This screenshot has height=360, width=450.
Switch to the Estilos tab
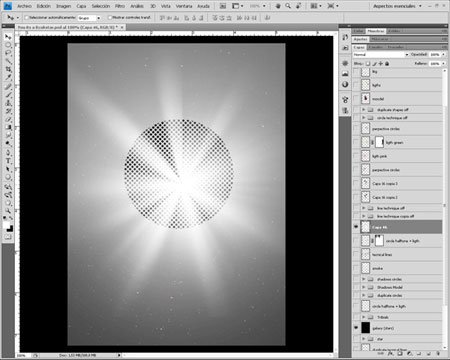tap(394, 31)
